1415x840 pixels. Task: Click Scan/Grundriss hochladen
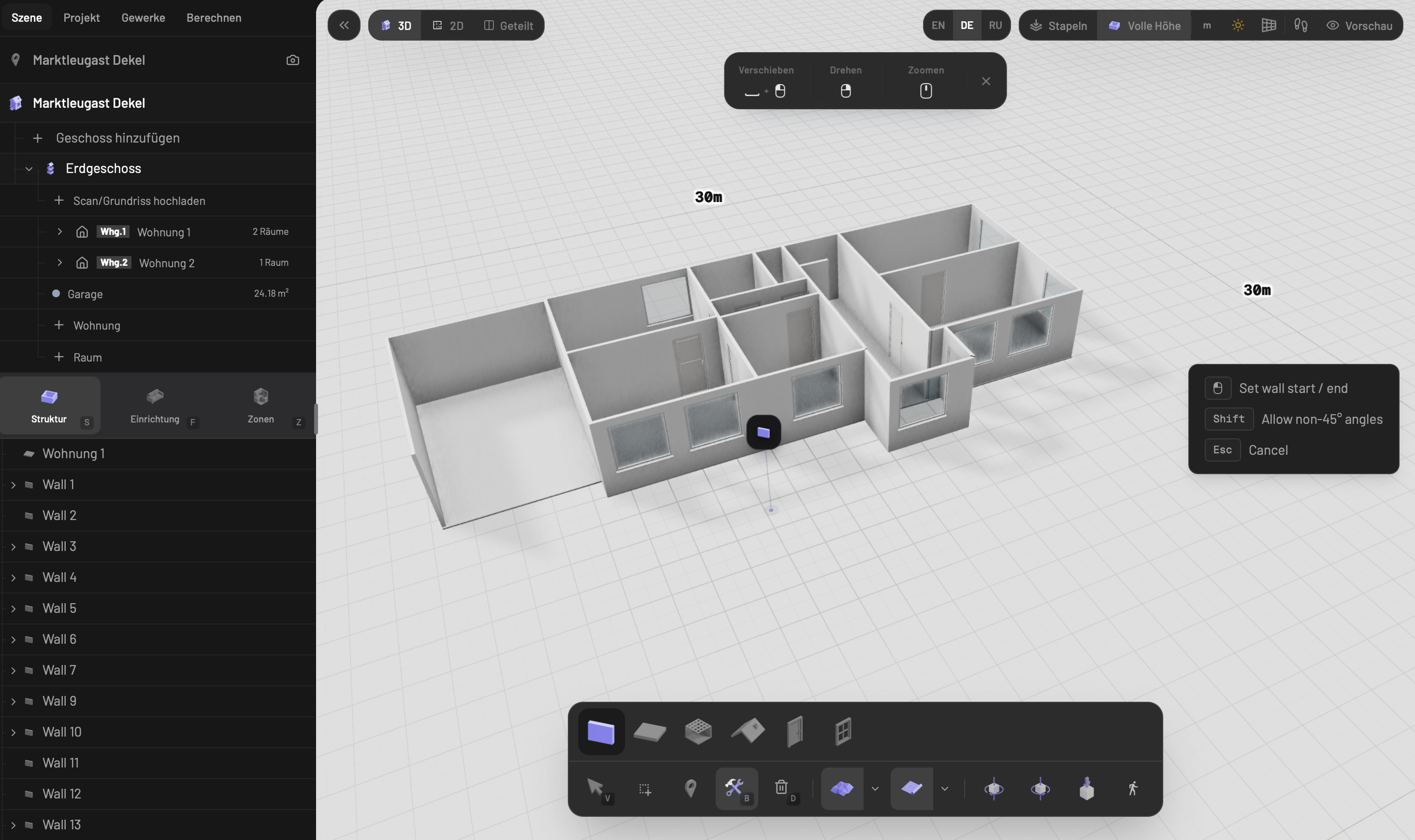coord(139,201)
